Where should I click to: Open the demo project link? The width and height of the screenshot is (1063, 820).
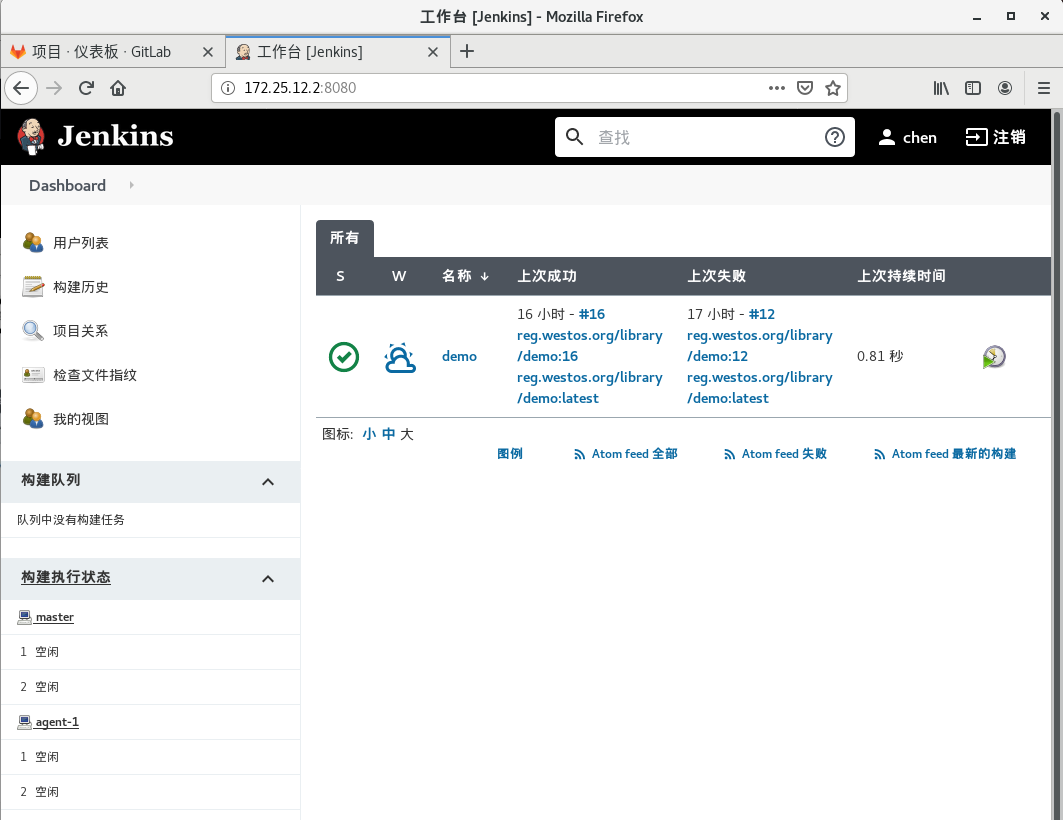[x=459, y=356]
